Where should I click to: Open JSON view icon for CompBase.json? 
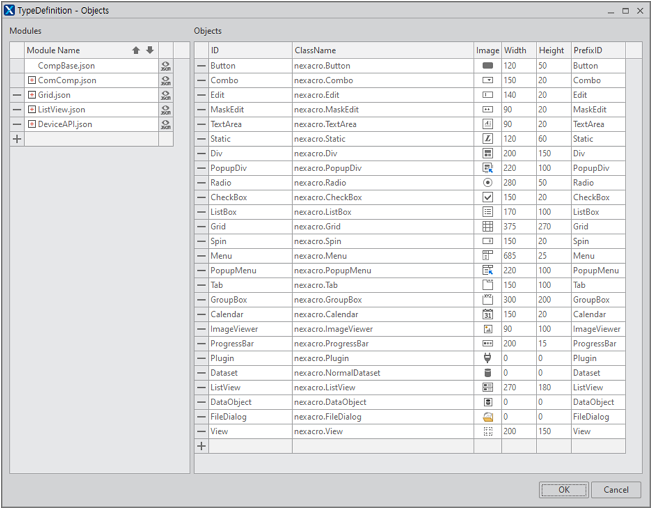(x=166, y=66)
